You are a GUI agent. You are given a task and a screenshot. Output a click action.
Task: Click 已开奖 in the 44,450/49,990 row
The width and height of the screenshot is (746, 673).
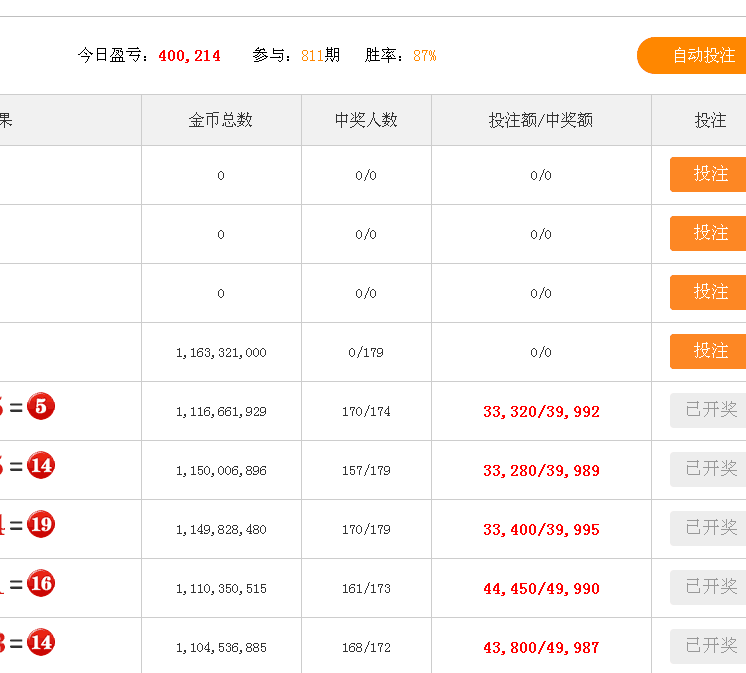709,587
